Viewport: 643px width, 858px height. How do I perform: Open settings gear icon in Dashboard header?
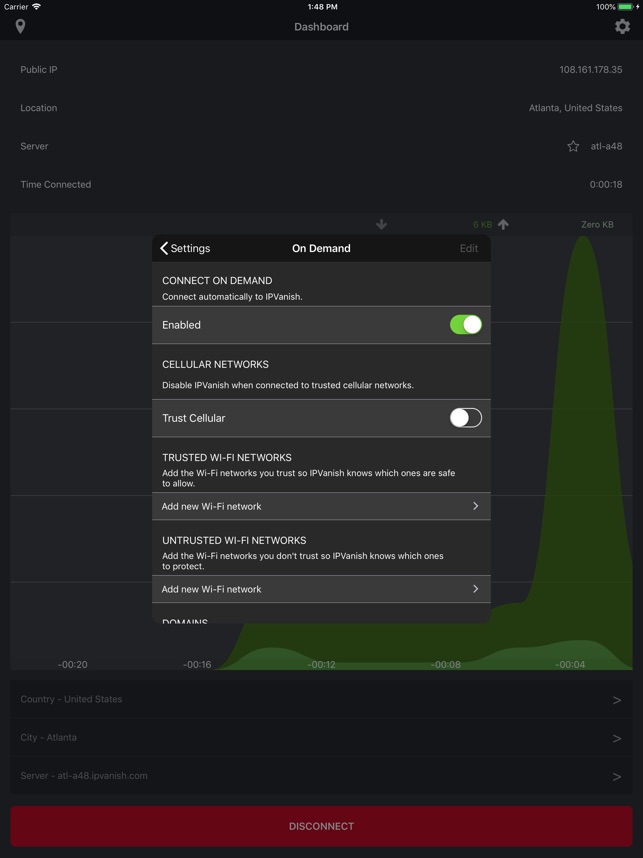622,26
